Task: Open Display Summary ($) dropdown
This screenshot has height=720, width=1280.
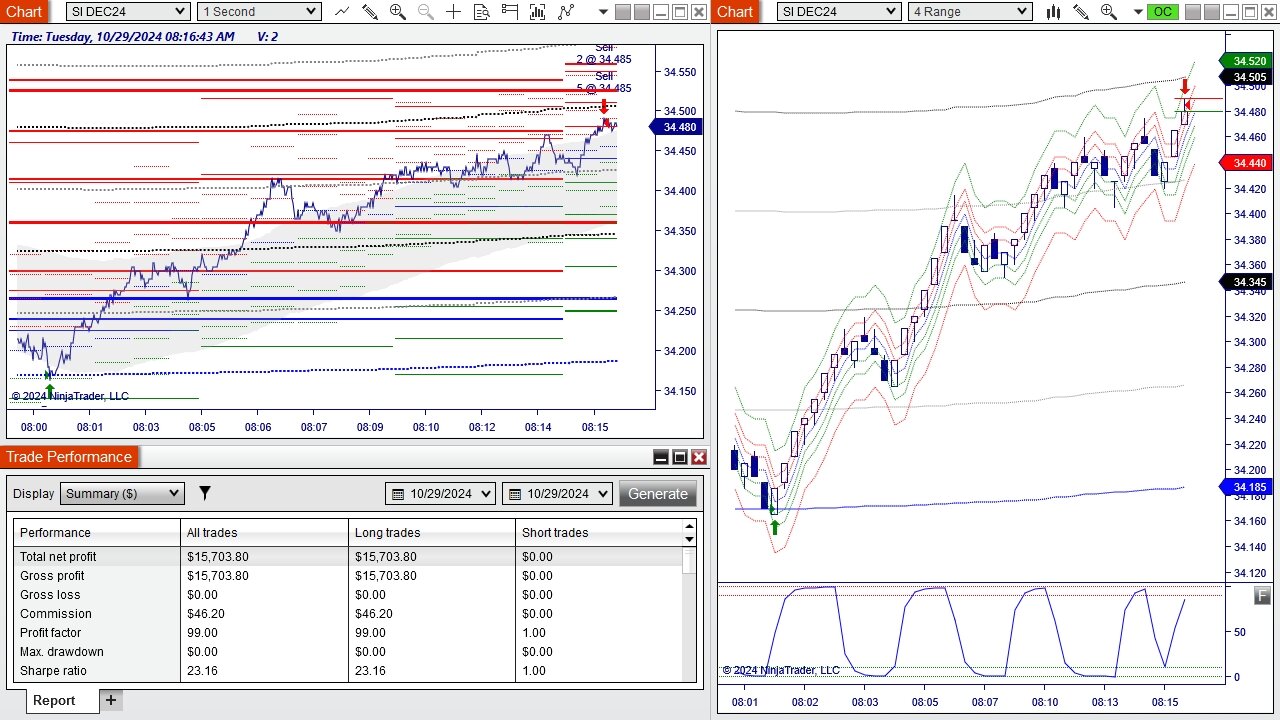Action: click(x=122, y=493)
